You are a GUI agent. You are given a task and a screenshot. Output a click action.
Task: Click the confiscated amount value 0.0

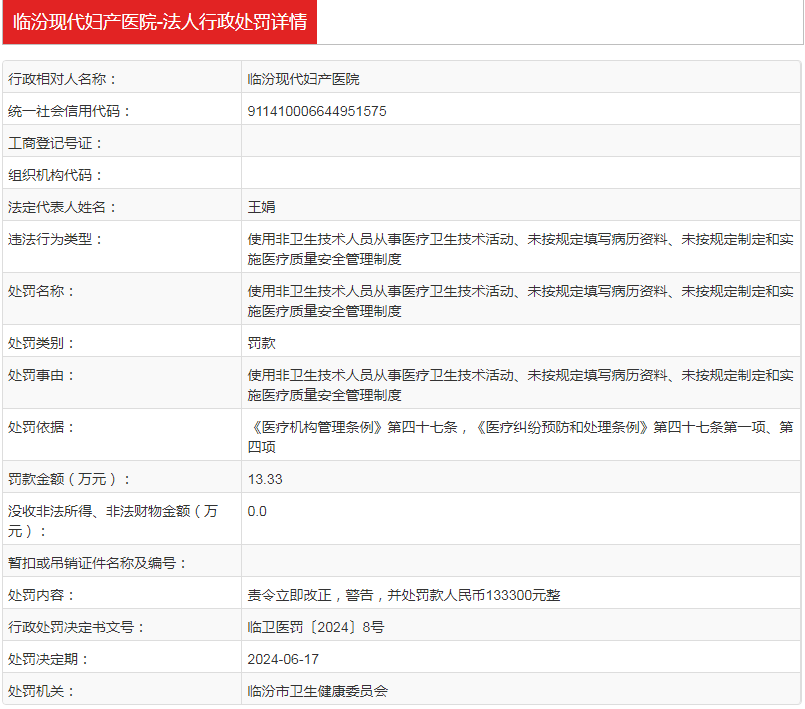257,511
